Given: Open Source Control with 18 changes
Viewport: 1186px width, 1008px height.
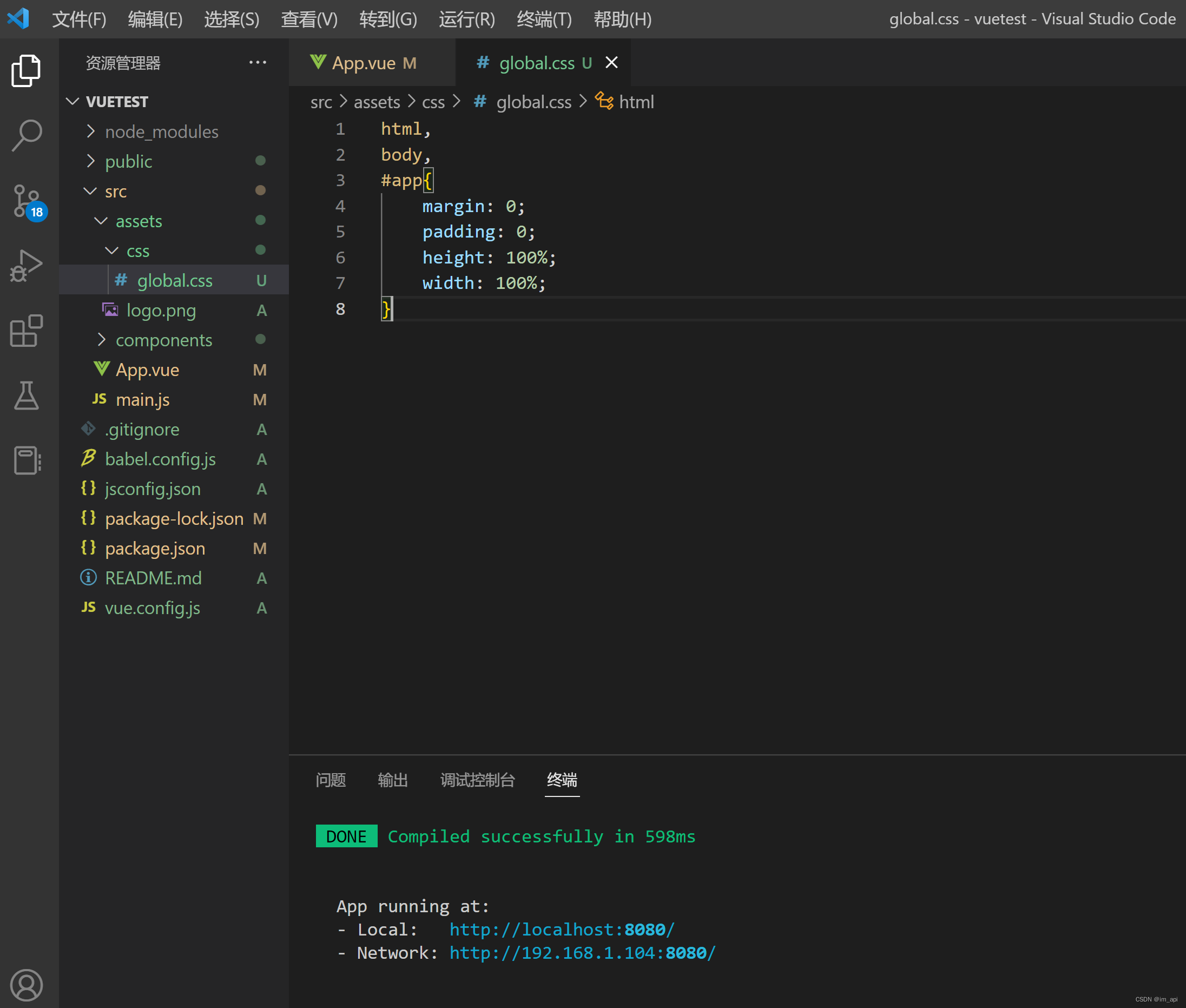Looking at the screenshot, I should tap(27, 201).
